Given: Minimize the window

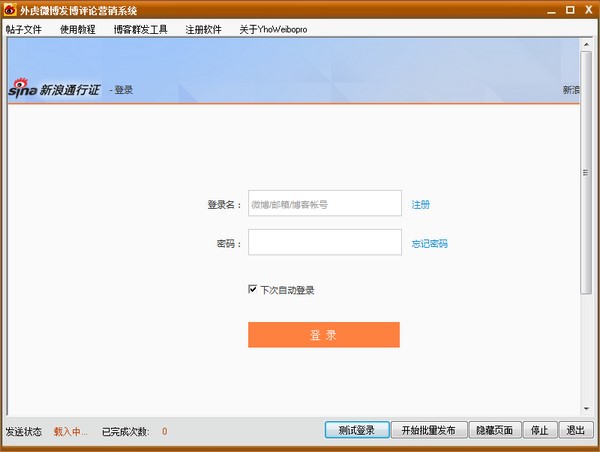Looking at the screenshot, I should pos(551,11).
